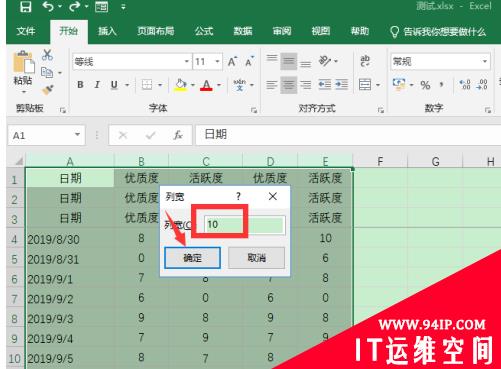Open the 常规 number format dropdown
Image resolution: width=501 pixels, height=369 pixels.
pos(484,61)
